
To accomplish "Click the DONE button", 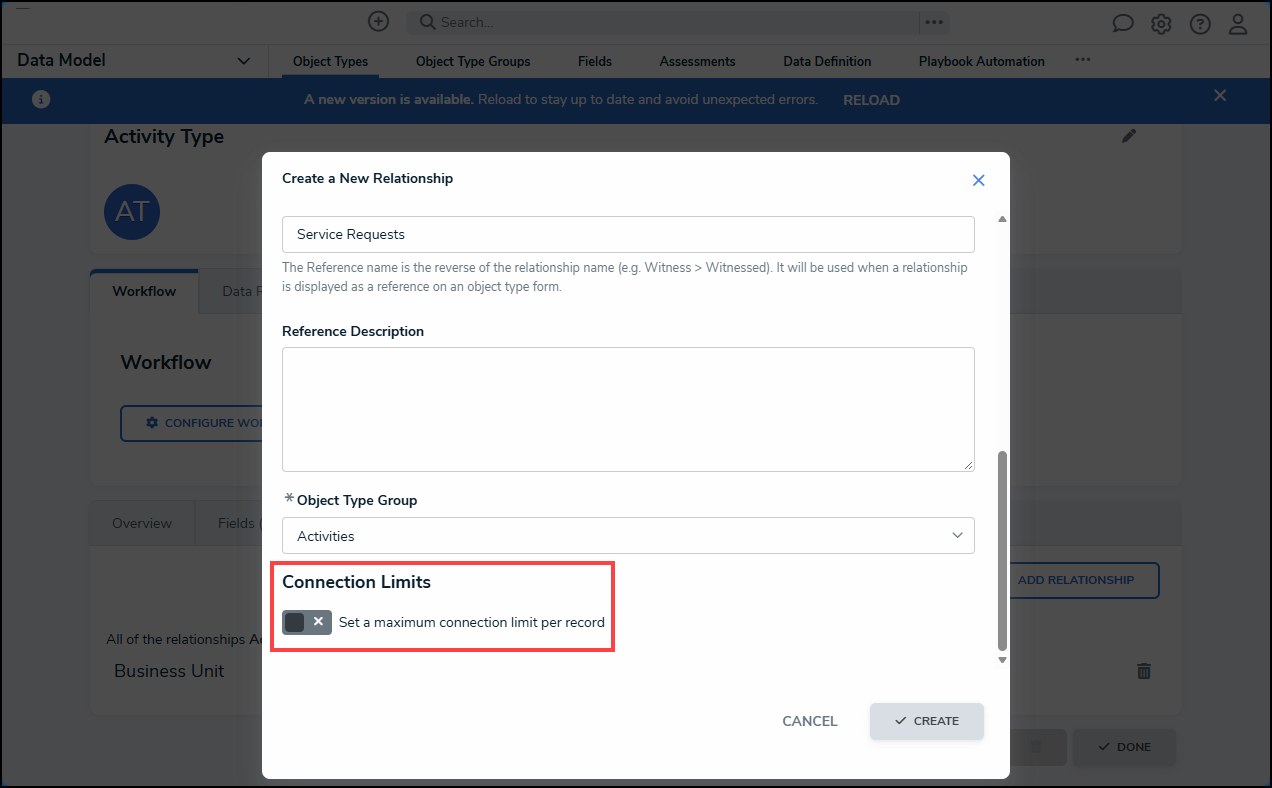I will (x=1125, y=747).
